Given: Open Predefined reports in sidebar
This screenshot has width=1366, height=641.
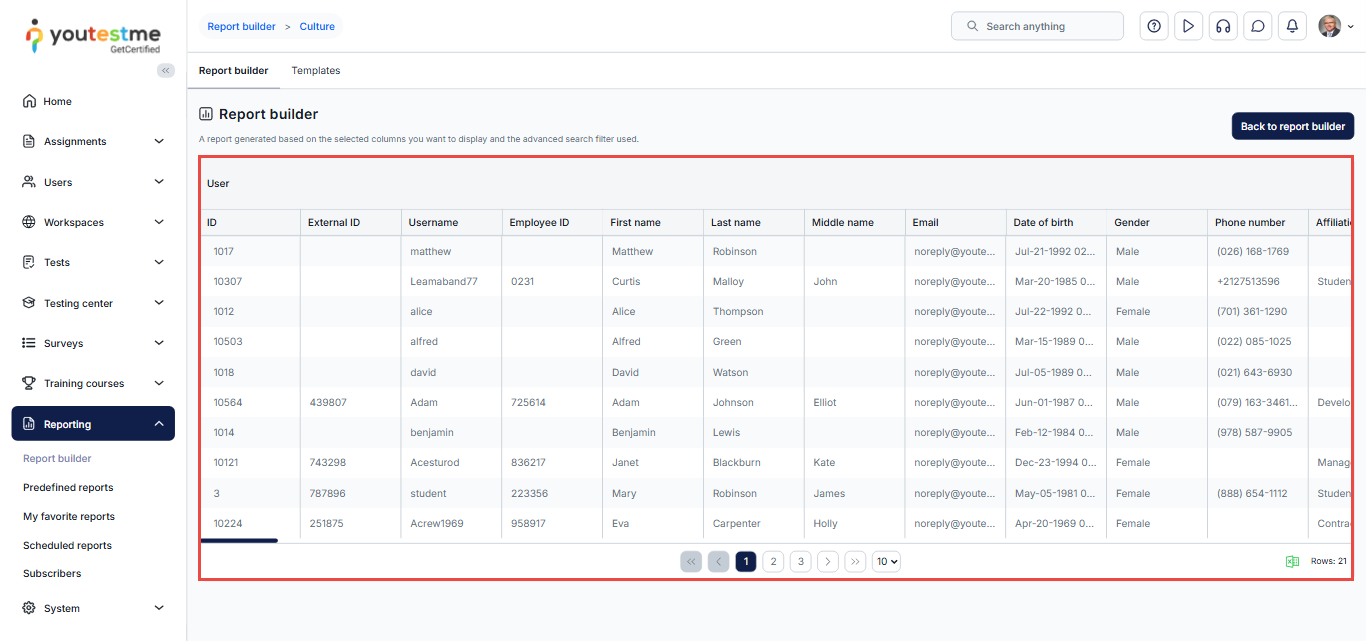Looking at the screenshot, I should [x=68, y=488].
